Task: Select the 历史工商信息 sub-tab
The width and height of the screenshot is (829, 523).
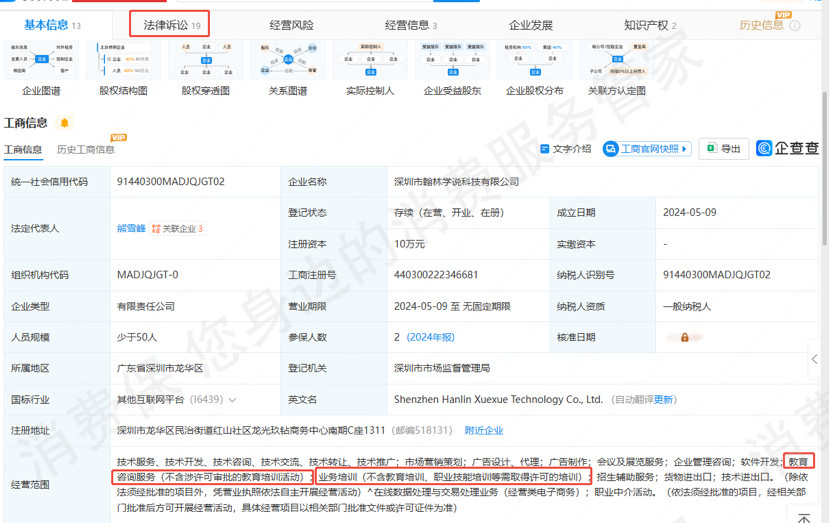Action: 85,150
